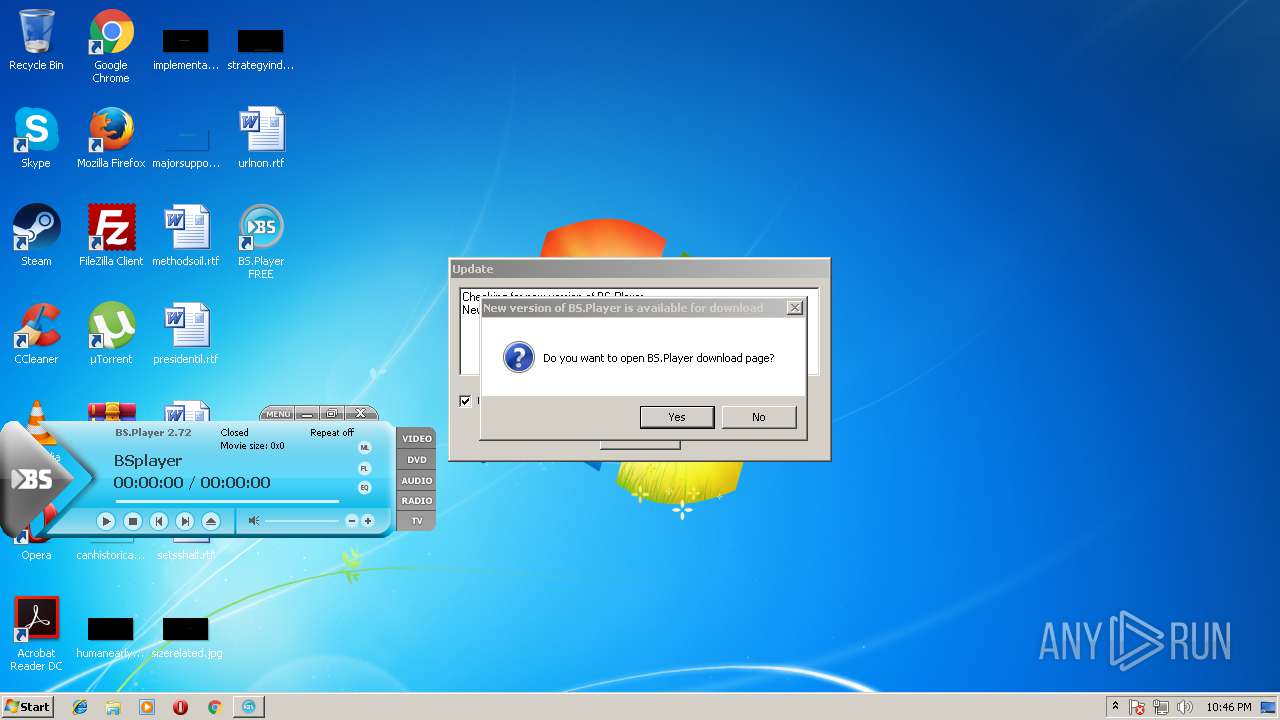Select the strategyind... desktop file

tap(261, 50)
